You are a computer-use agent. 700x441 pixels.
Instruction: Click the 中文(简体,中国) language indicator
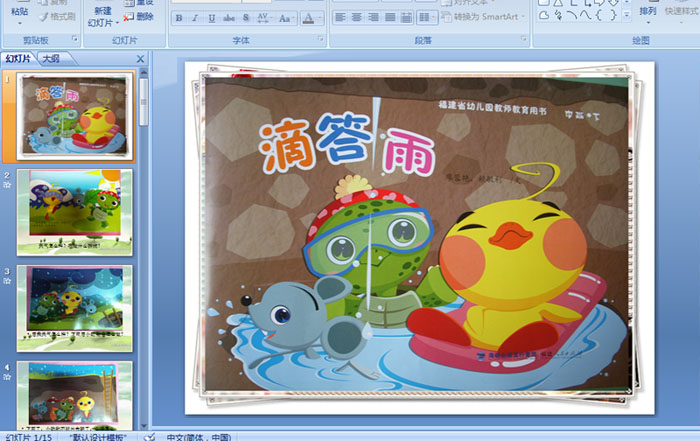tap(199, 437)
